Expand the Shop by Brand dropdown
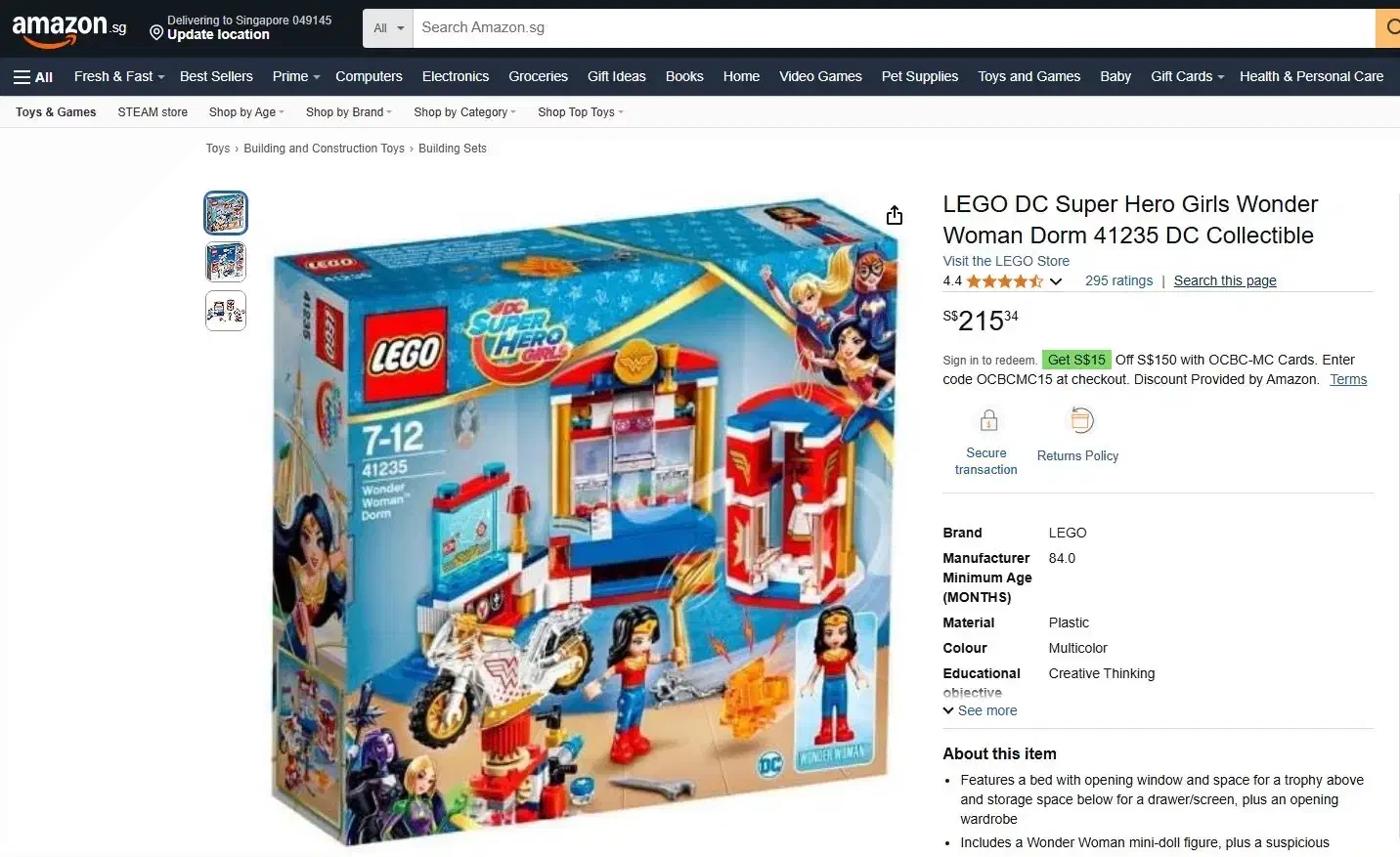 [348, 112]
